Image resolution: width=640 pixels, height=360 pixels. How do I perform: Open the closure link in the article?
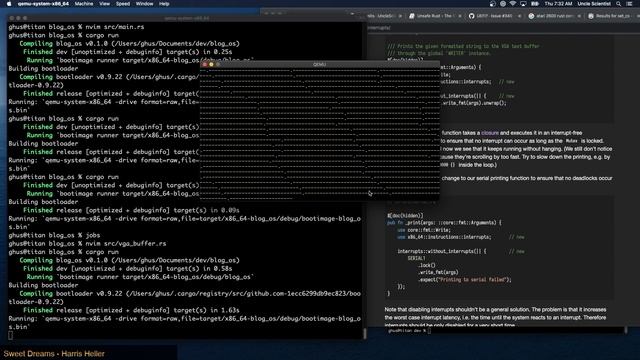(490, 133)
